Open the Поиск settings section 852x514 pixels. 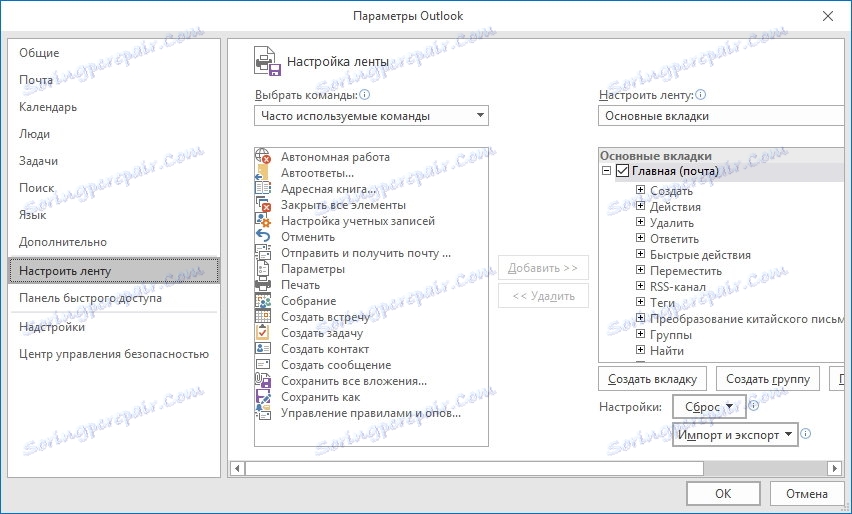click(x=36, y=188)
